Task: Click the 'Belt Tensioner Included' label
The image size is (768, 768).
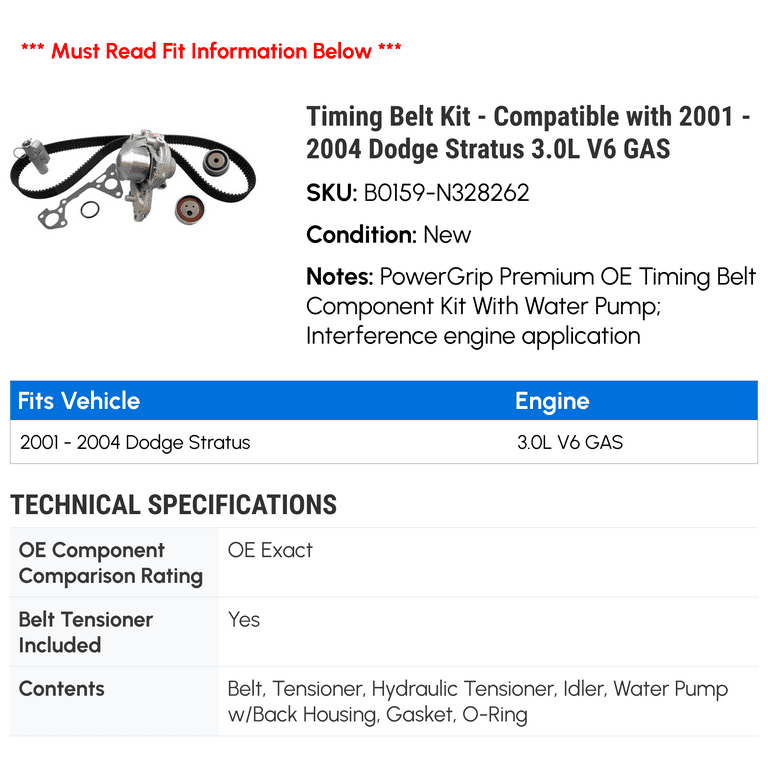Action: pyautogui.click(x=85, y=632)
